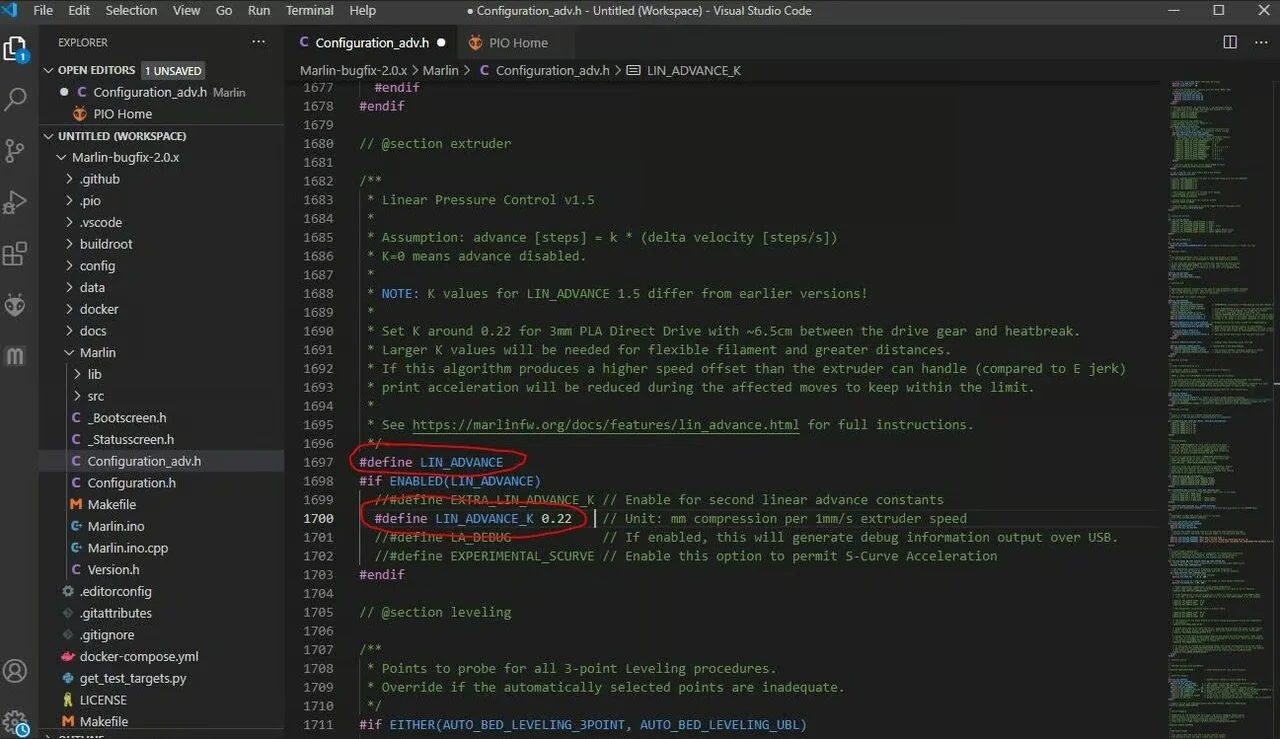Open the Explorer view in activity bar

click(x=15, y=49)
